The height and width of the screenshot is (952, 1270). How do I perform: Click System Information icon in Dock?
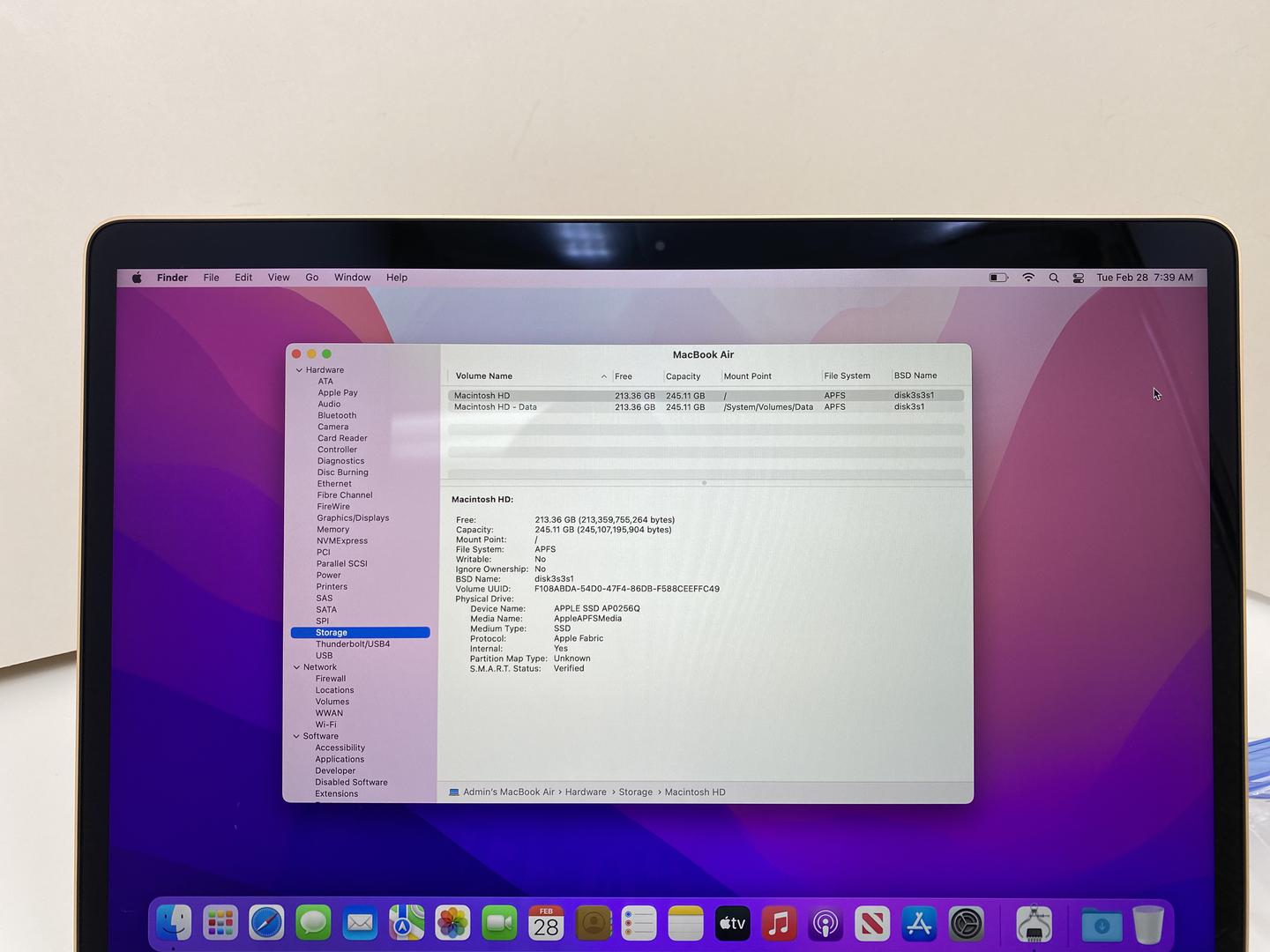(1034, 923)
